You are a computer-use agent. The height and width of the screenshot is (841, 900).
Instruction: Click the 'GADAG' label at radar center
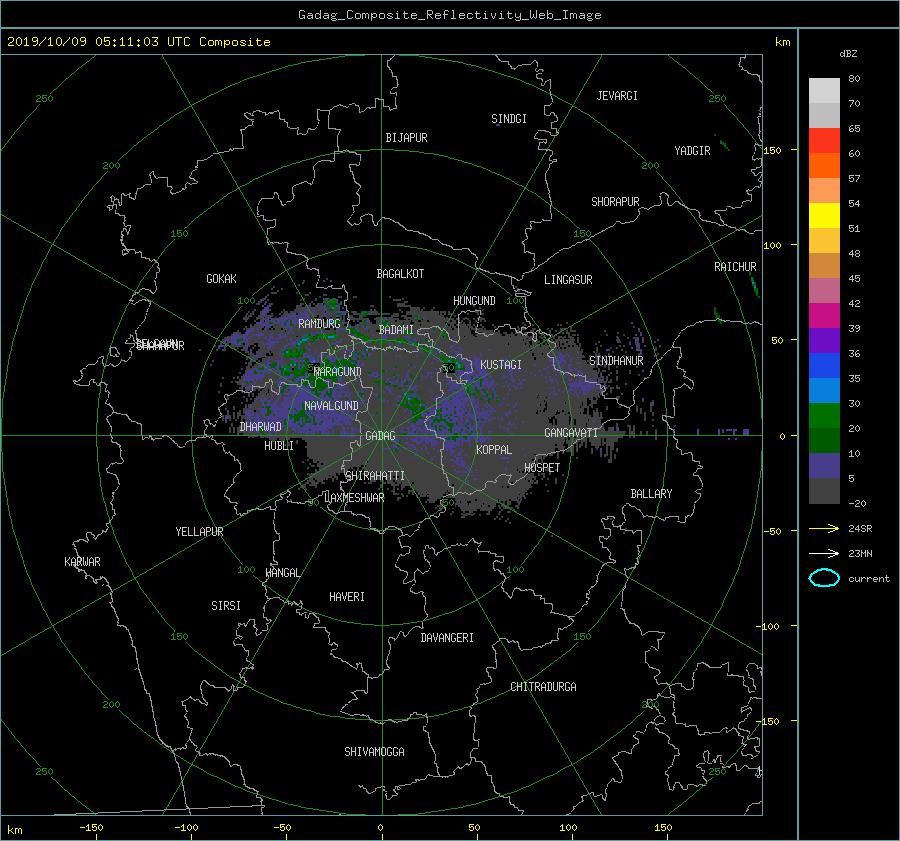(x=381, y=436)
